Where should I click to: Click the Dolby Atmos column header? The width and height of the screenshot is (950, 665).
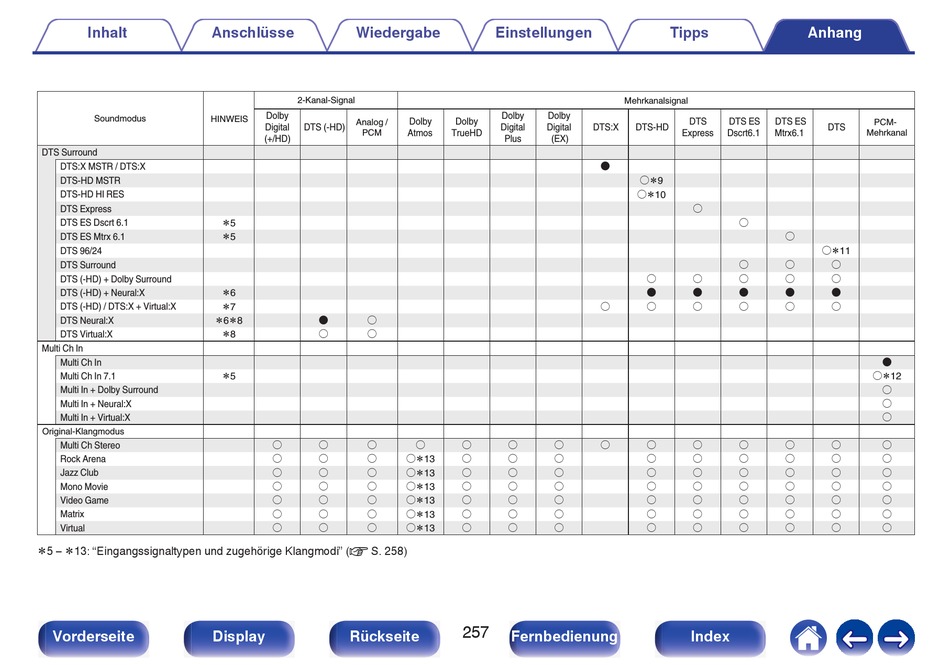420,127
